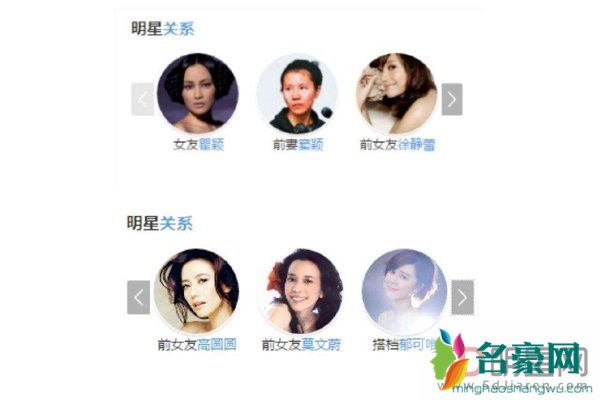Open the round photo above 搭档郁可唯
The width and height of the screenshot is (600, 400).
pyautogui.click(x=404, y=292)
